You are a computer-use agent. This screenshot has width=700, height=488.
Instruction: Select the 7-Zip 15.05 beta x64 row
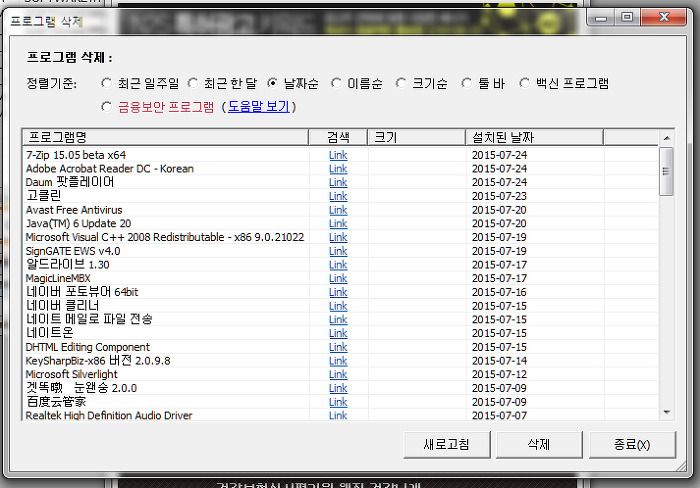[x=340, y=155]
